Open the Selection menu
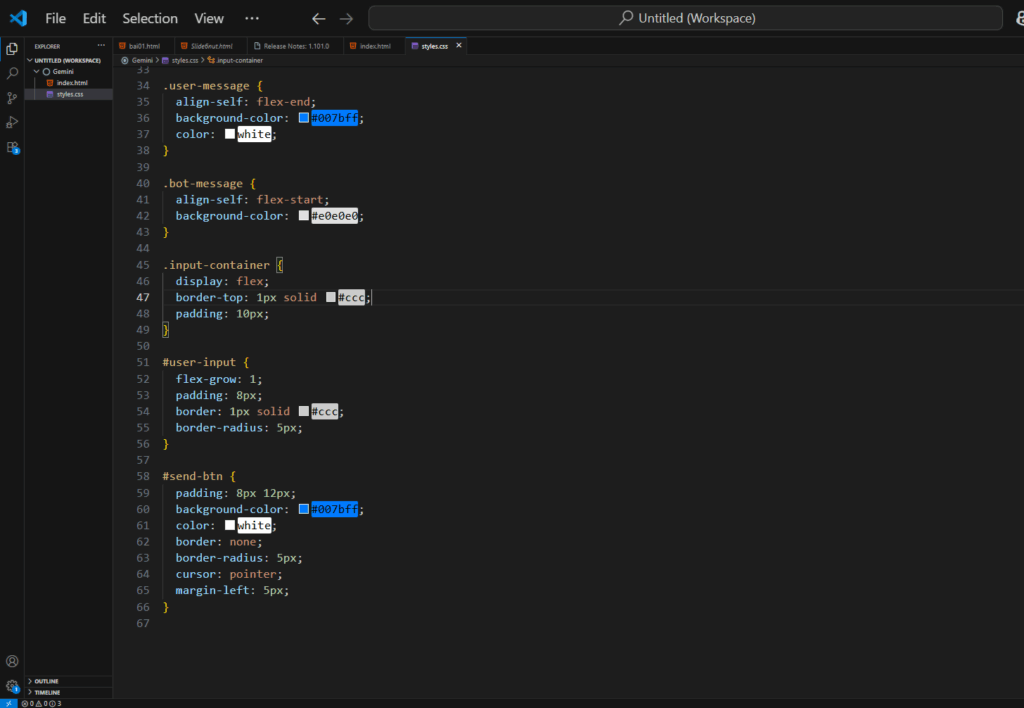 pos(150,18)
